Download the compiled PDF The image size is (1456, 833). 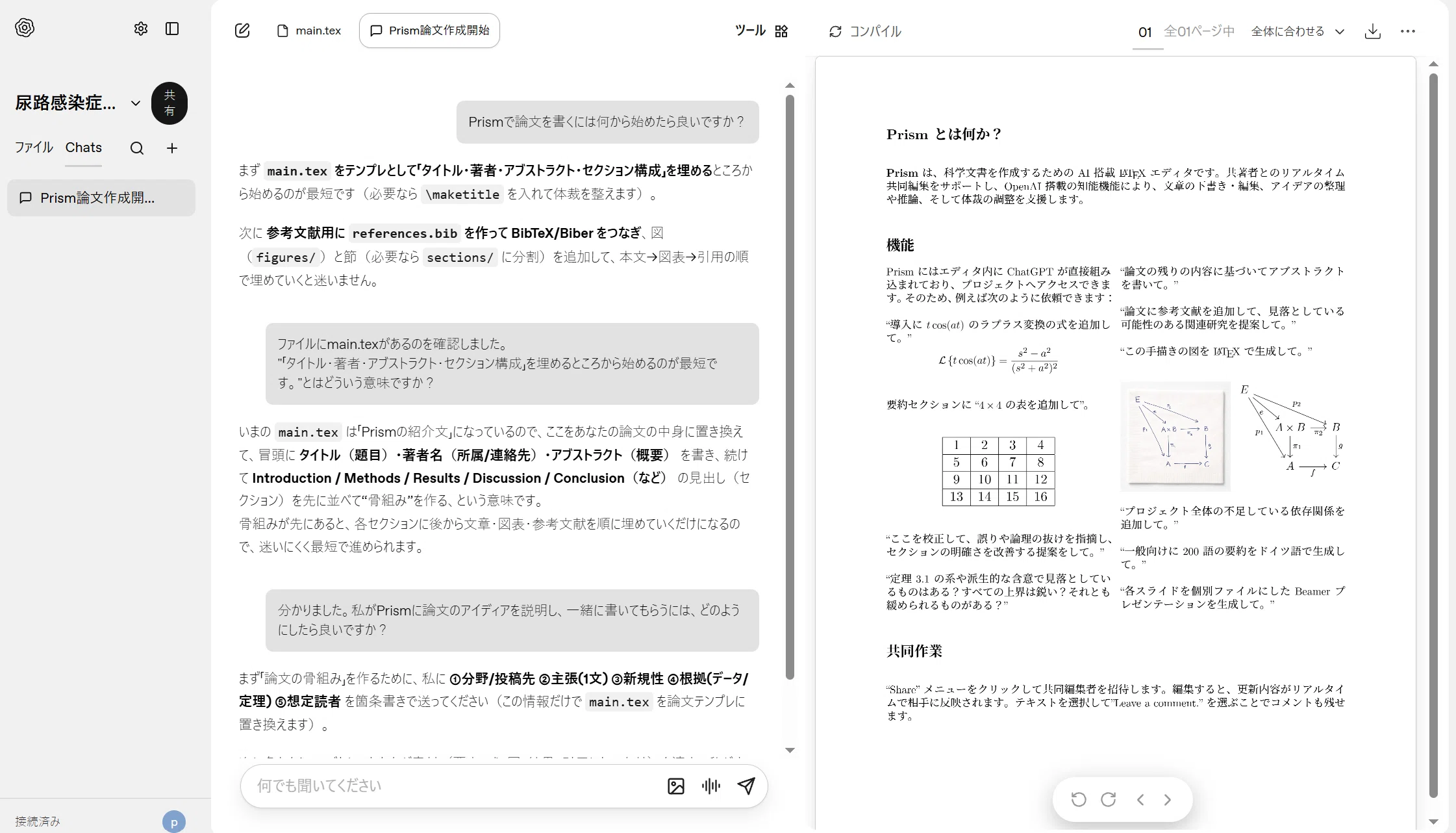1373,31
